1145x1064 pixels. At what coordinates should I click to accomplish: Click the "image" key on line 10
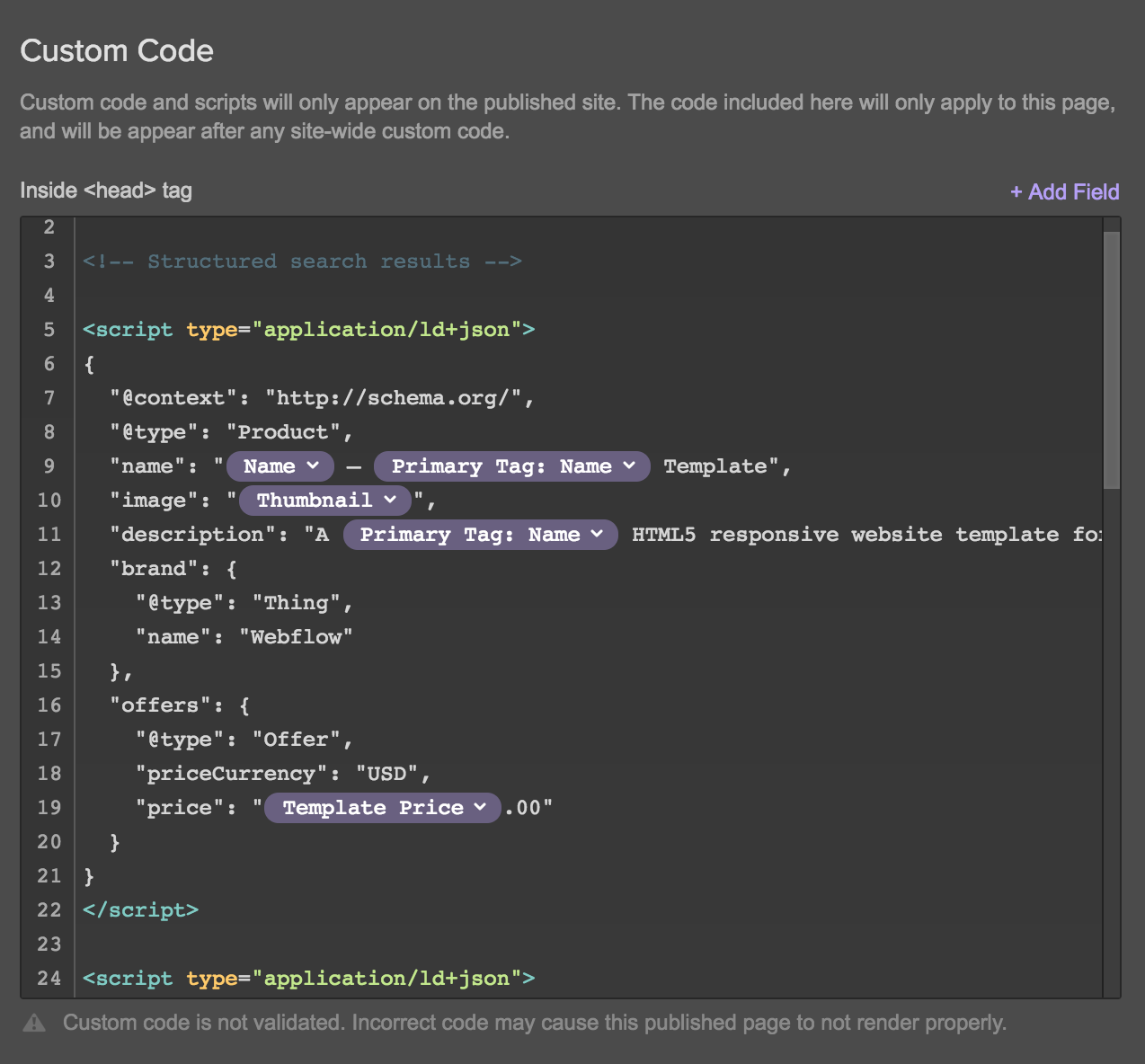click(154, 501)
